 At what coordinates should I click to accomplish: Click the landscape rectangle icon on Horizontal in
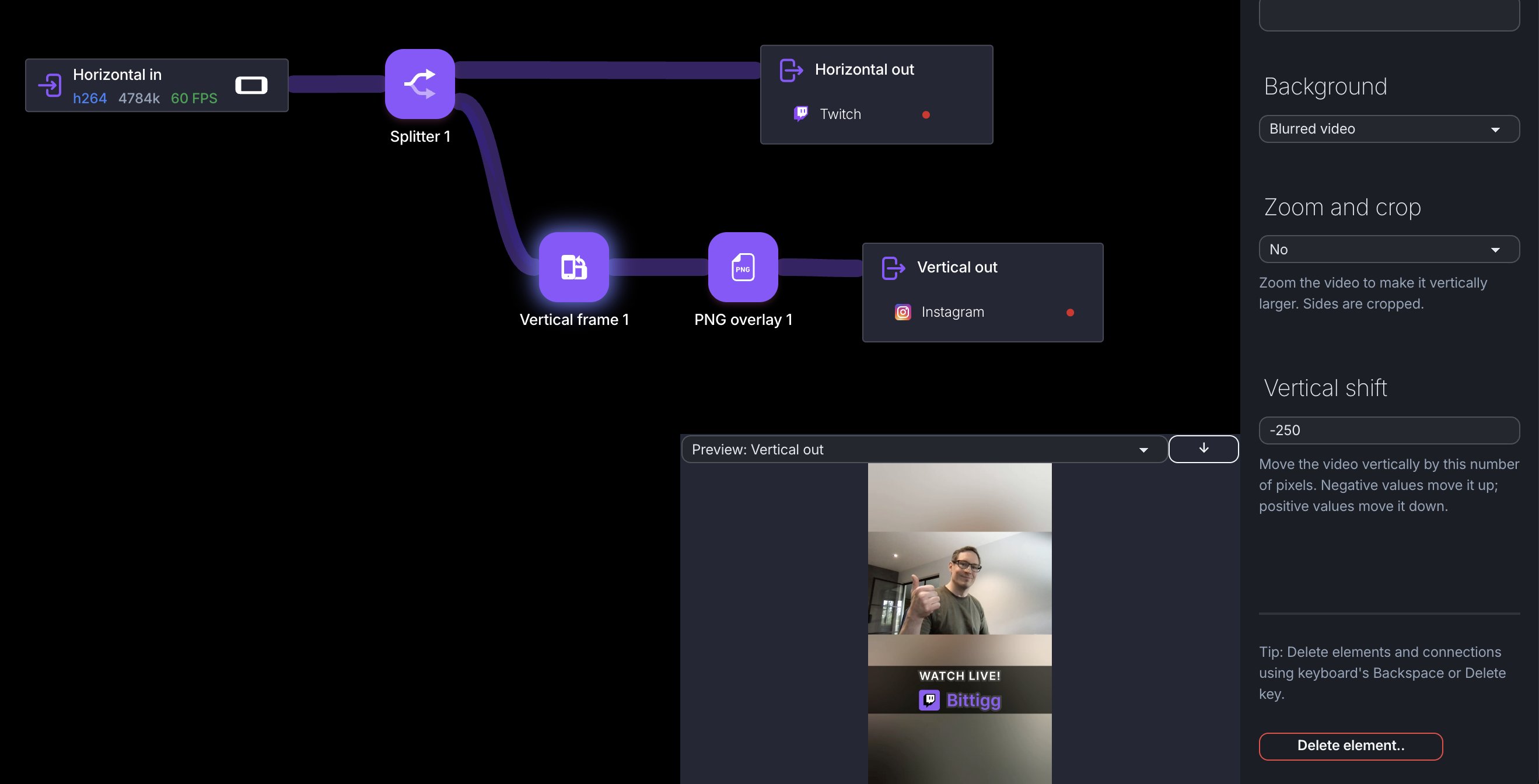point(251,85)
